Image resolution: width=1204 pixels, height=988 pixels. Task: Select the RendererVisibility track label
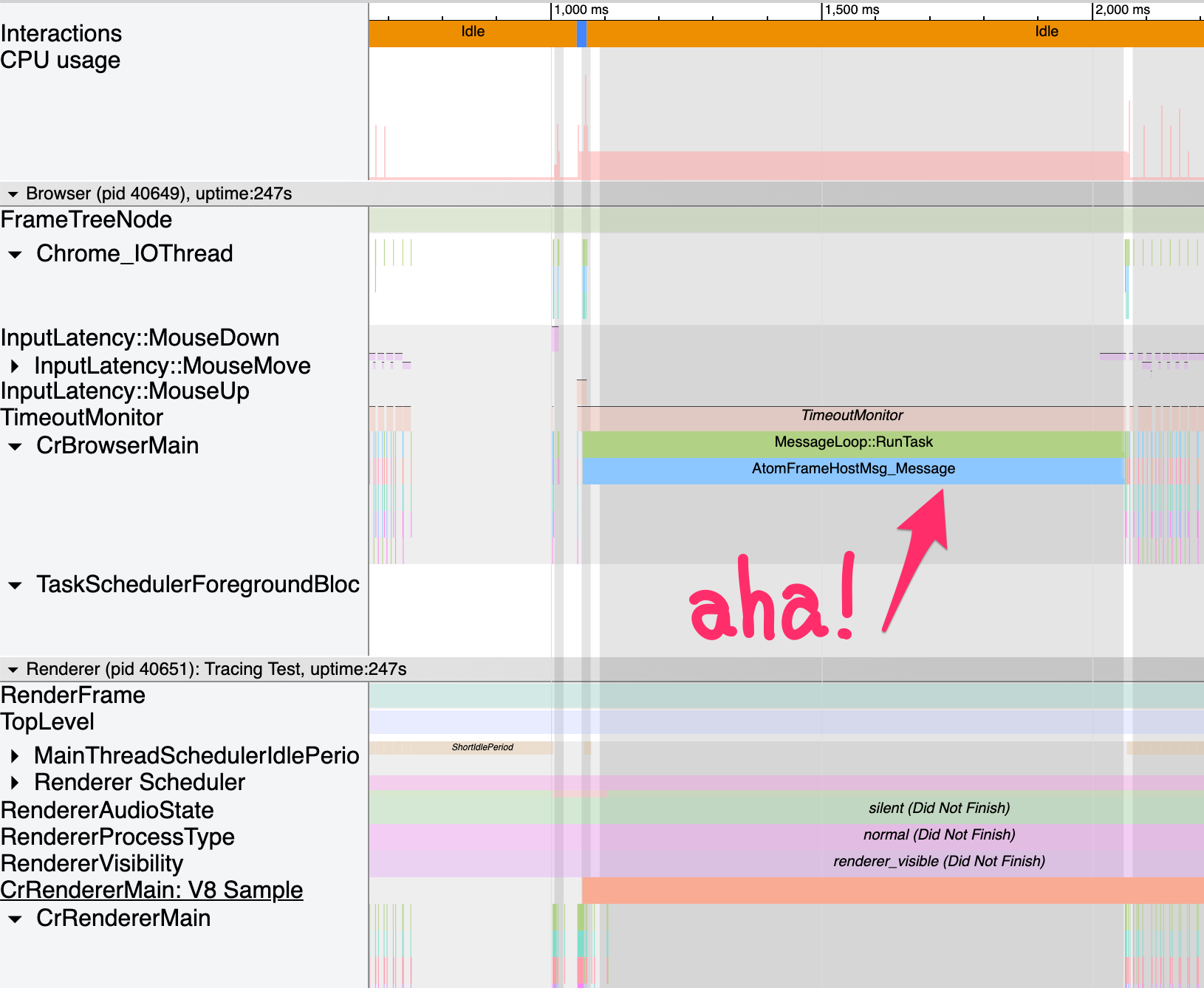[x=92, y=864]
